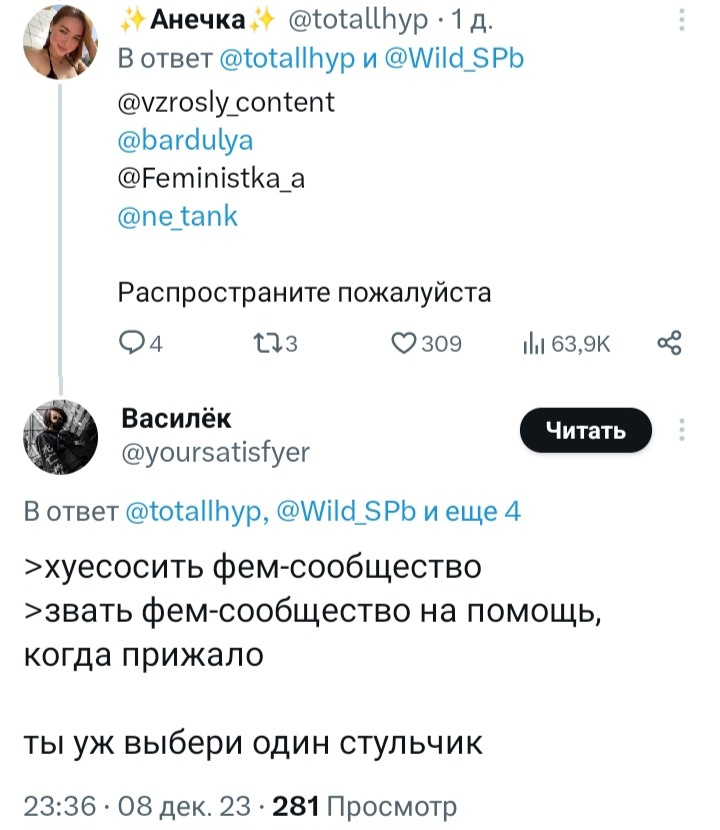Screen dimensions: 720x830
Task: Open more options on Василёк's tweet
Action: coord(682,430)
